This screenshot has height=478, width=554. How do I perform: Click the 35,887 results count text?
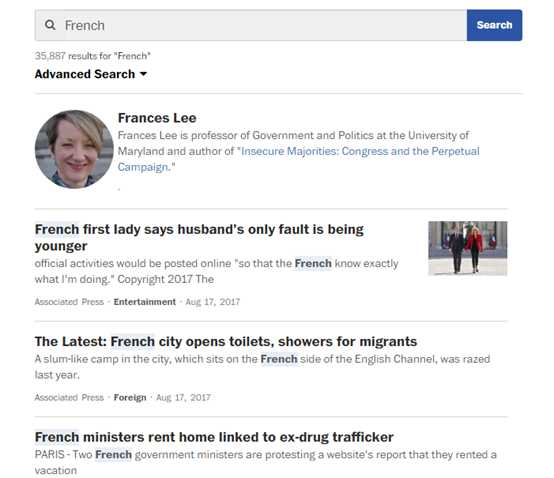click(93, 56)
